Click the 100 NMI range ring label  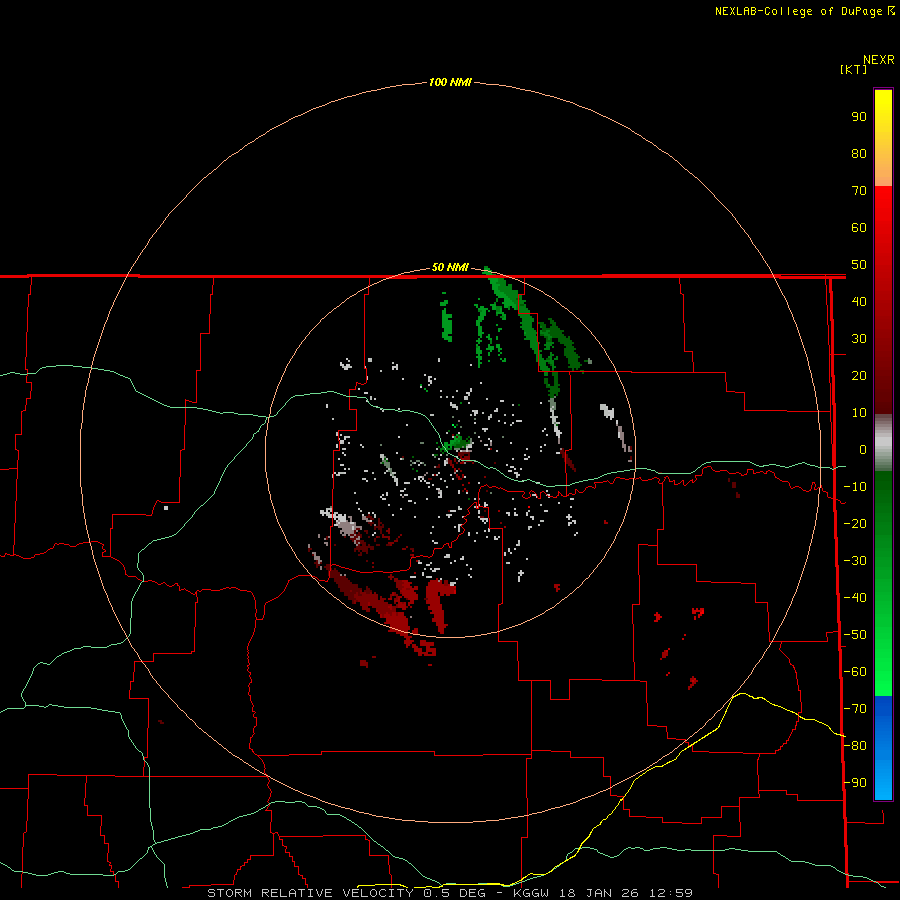tap(450, 82)
